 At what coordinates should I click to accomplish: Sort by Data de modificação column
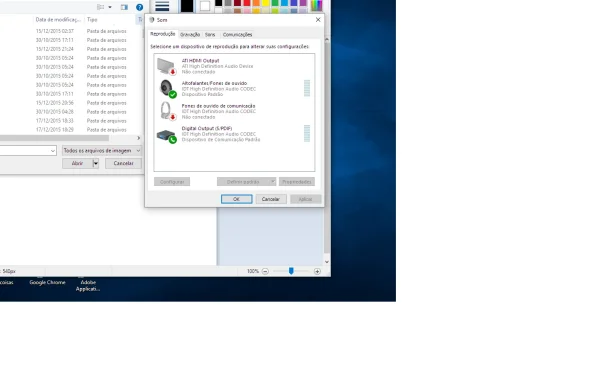(x=58, y=20)
